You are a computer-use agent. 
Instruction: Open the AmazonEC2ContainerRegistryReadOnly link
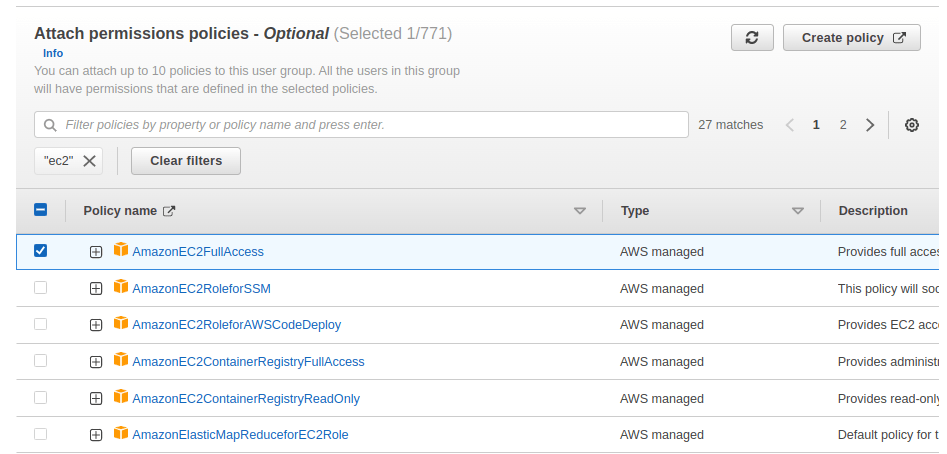[x=246, y=398]
